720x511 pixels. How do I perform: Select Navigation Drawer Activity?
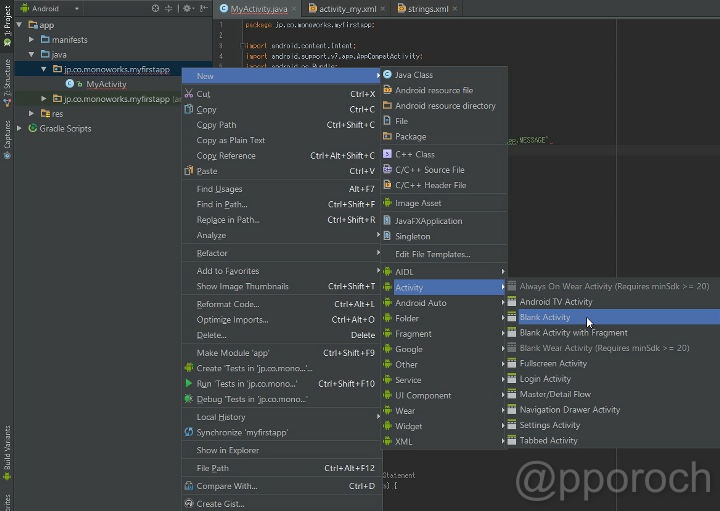(x=613, y=410)
